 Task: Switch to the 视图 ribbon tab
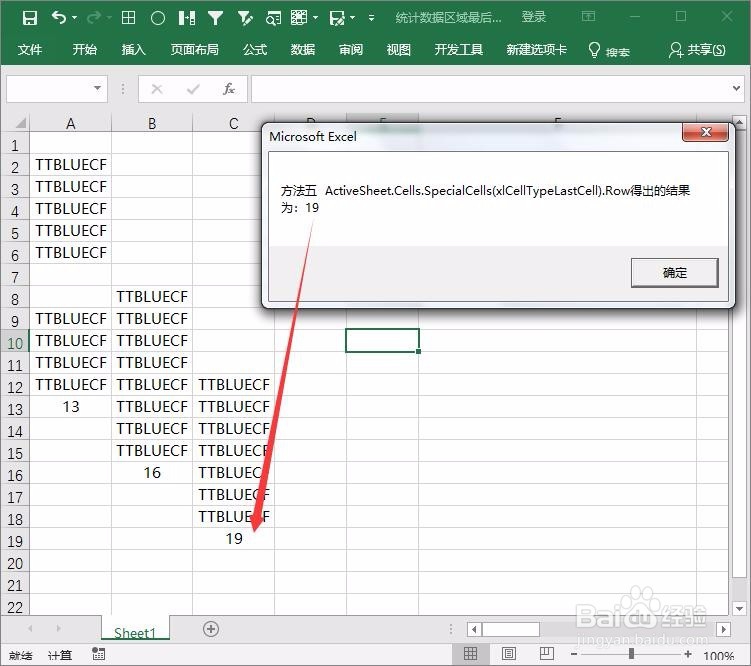[x=398, y=49]
